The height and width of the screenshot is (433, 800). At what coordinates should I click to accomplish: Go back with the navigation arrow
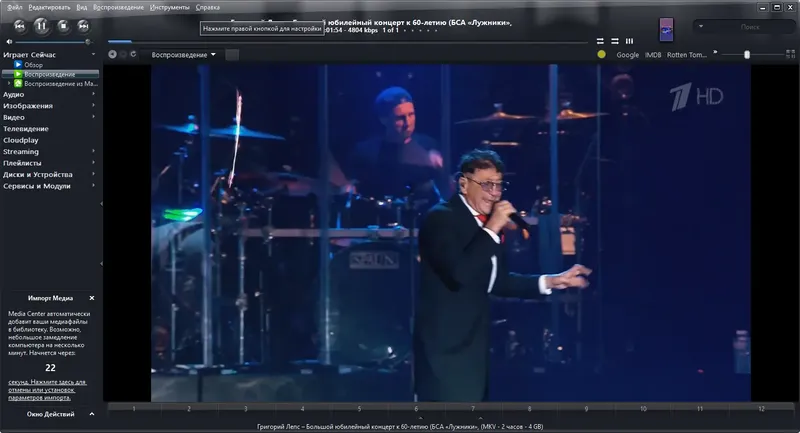coord(112,55)
